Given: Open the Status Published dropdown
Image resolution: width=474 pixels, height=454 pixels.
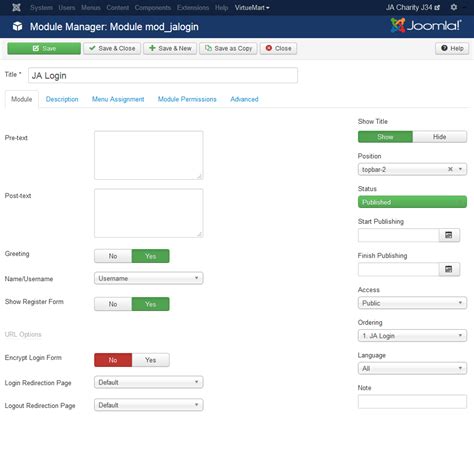Looking at the screenshot, I should tap(412, 202).
